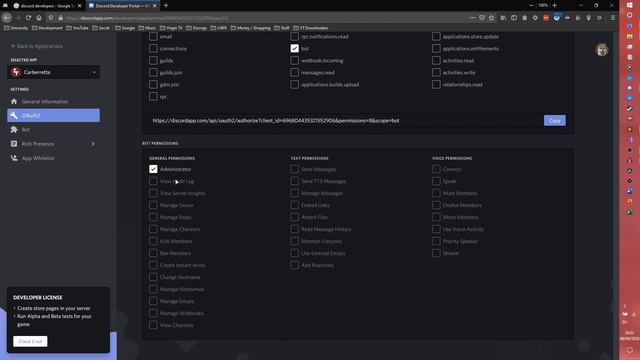This screenshot has height=360, width=640.
Task: Check the email scope
Action: coord(153,36)
